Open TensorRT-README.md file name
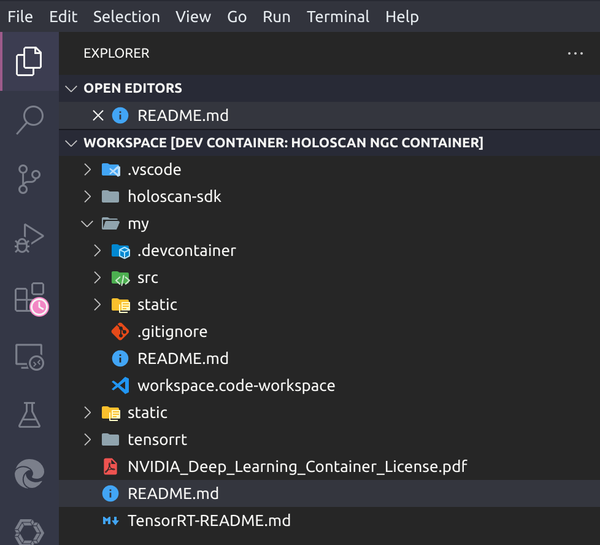This screenshot has width=600, height=545. coord(209,521)
